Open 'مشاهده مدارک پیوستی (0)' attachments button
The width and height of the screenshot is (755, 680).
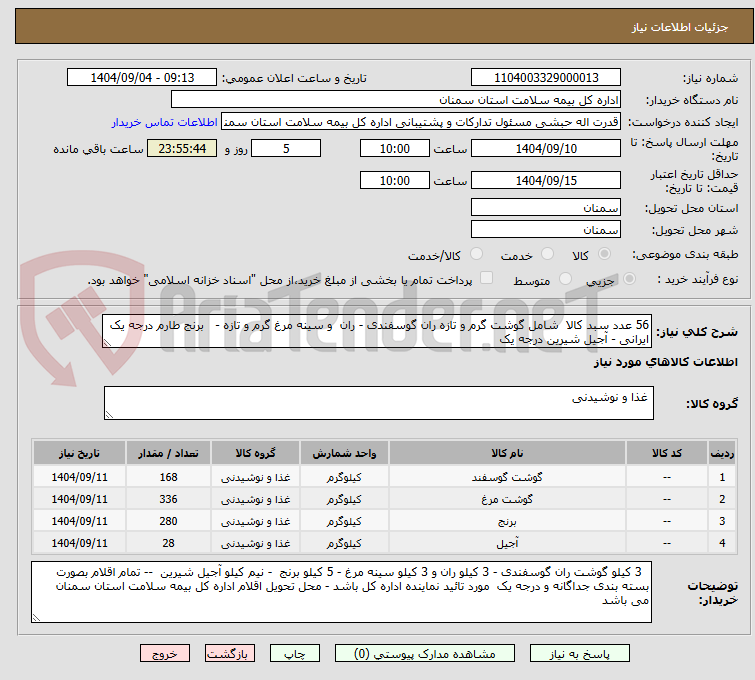click(425, 654)
